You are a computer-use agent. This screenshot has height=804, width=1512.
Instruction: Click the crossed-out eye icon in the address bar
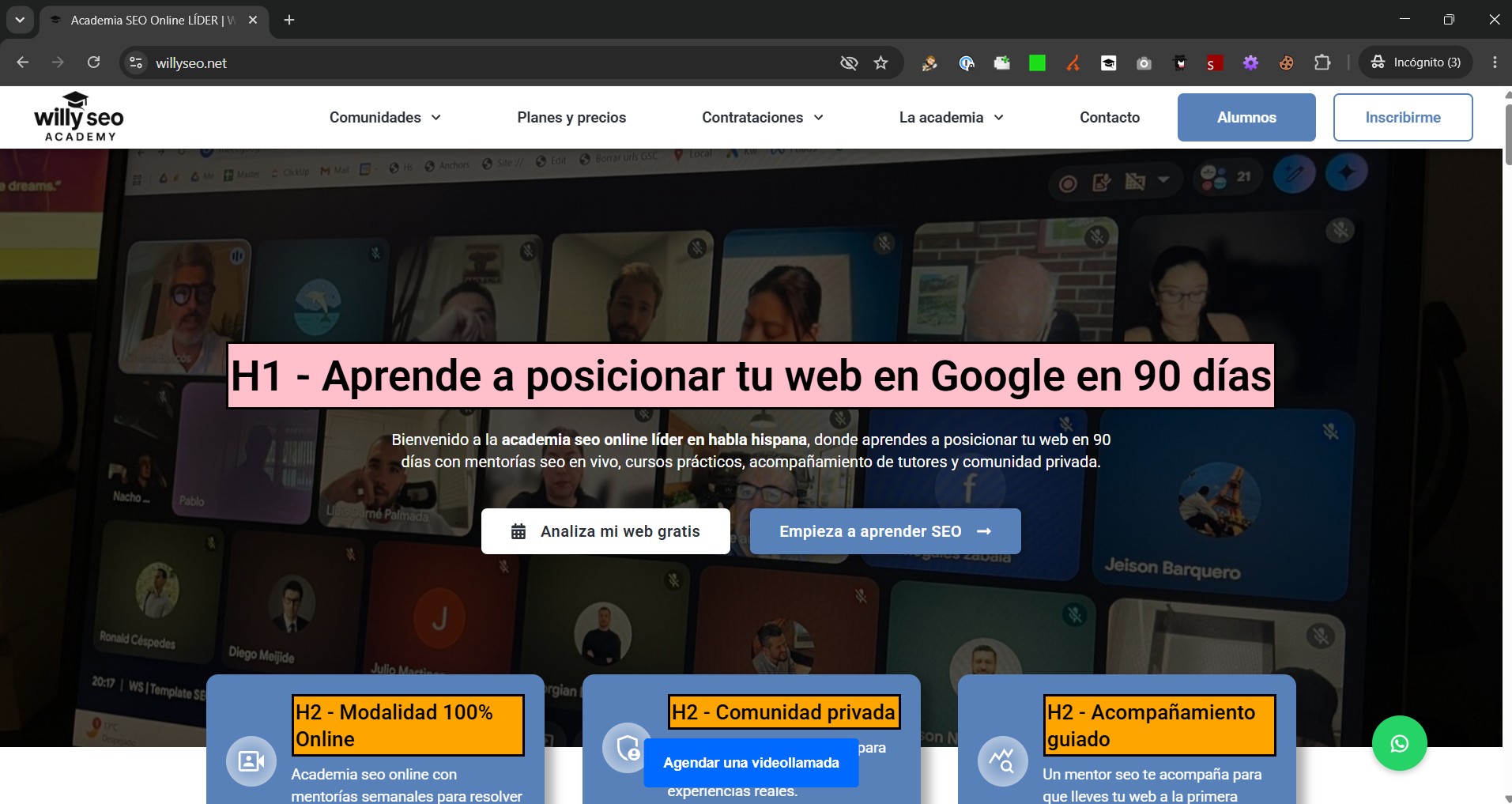[x=849, y=62]
